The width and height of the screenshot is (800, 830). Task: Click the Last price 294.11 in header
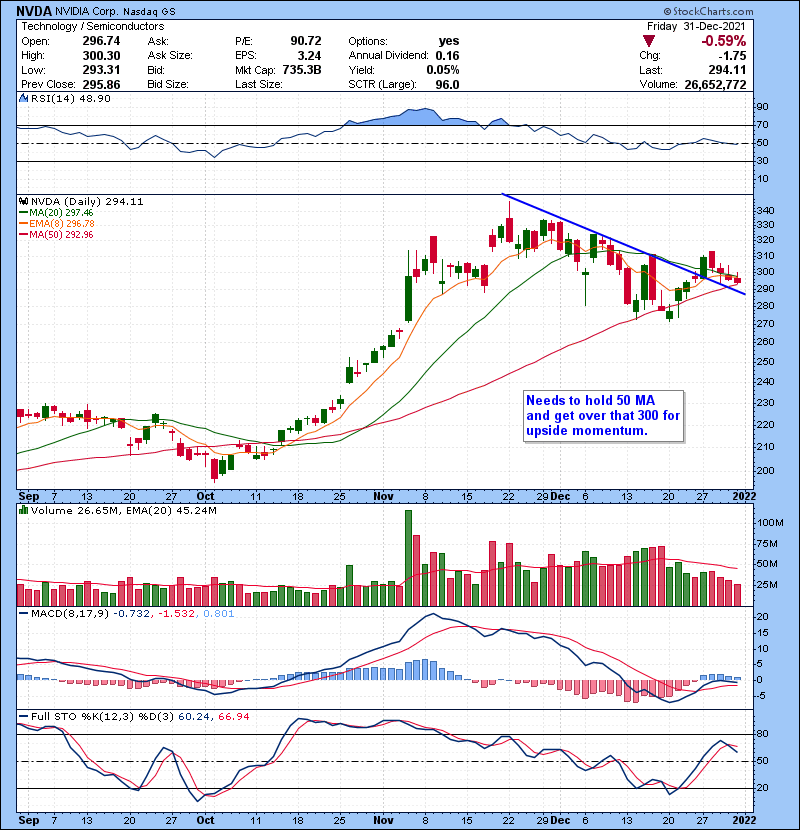pos(727,70)
